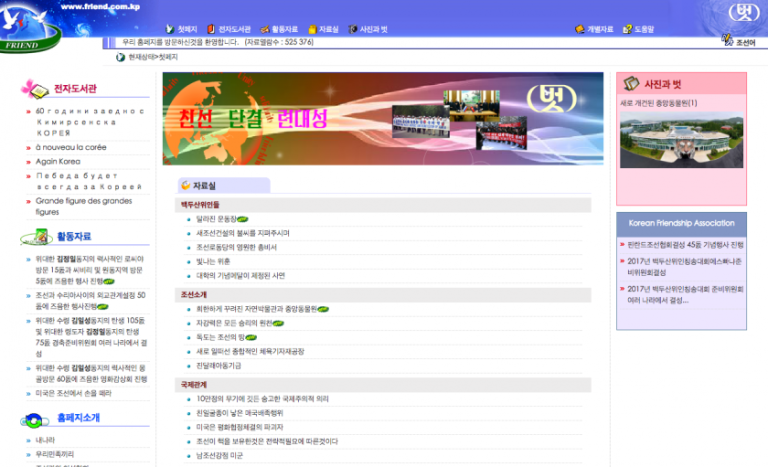Open the 탄생 105돐 준비위원회 activity item

point(91,337)
